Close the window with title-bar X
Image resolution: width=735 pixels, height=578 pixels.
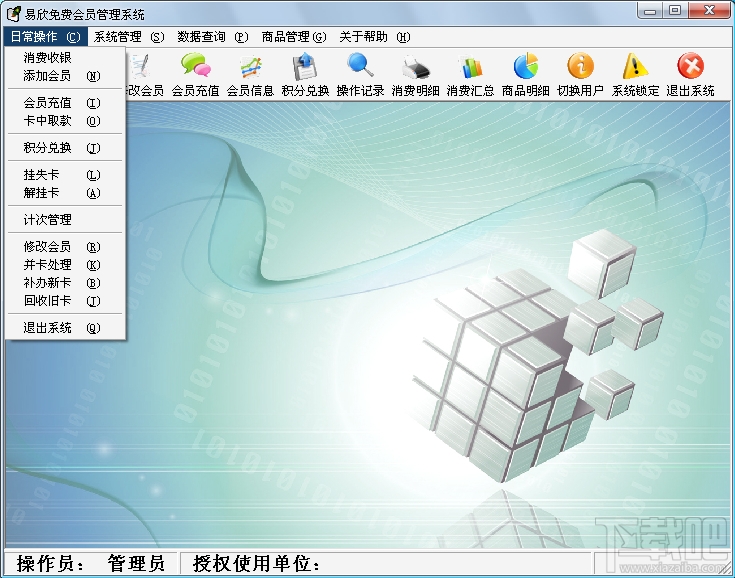(709, 11)
